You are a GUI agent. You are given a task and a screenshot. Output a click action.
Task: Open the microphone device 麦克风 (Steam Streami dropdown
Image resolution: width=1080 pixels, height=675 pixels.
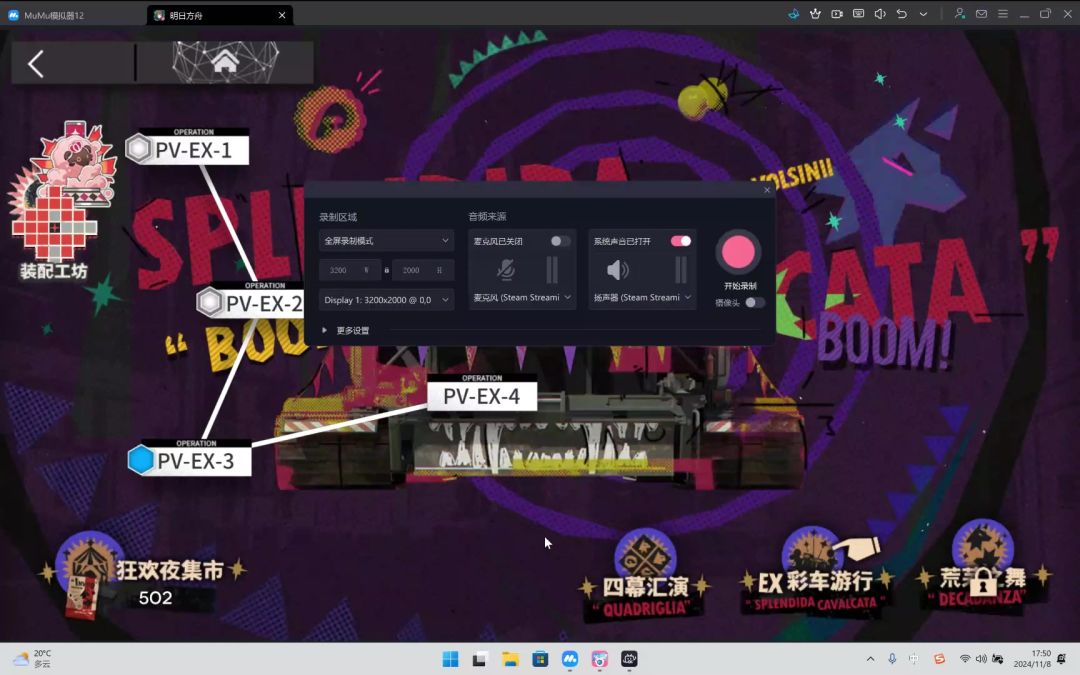(x=522, y=298)
